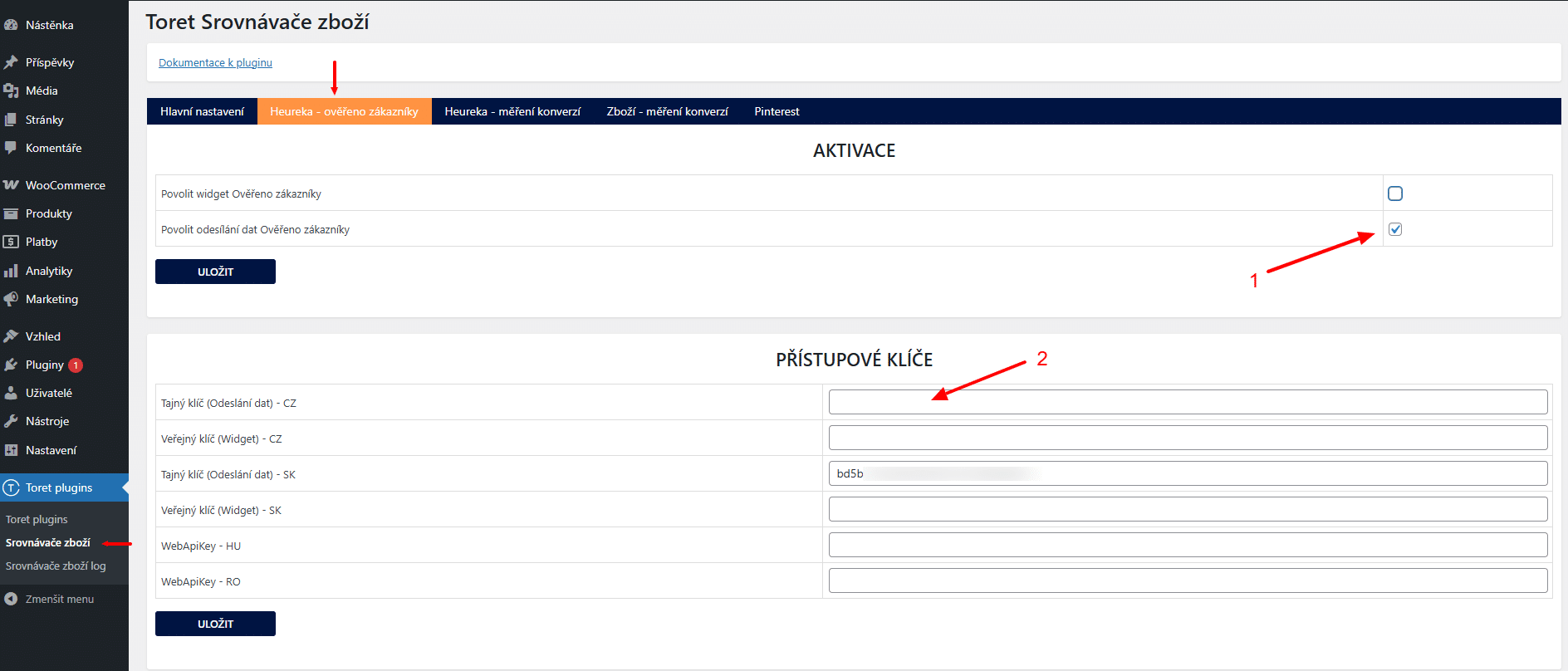Screen dimensions: 1568x671
Task: Click the Stránky pages icon
Action: coord(11,120)
